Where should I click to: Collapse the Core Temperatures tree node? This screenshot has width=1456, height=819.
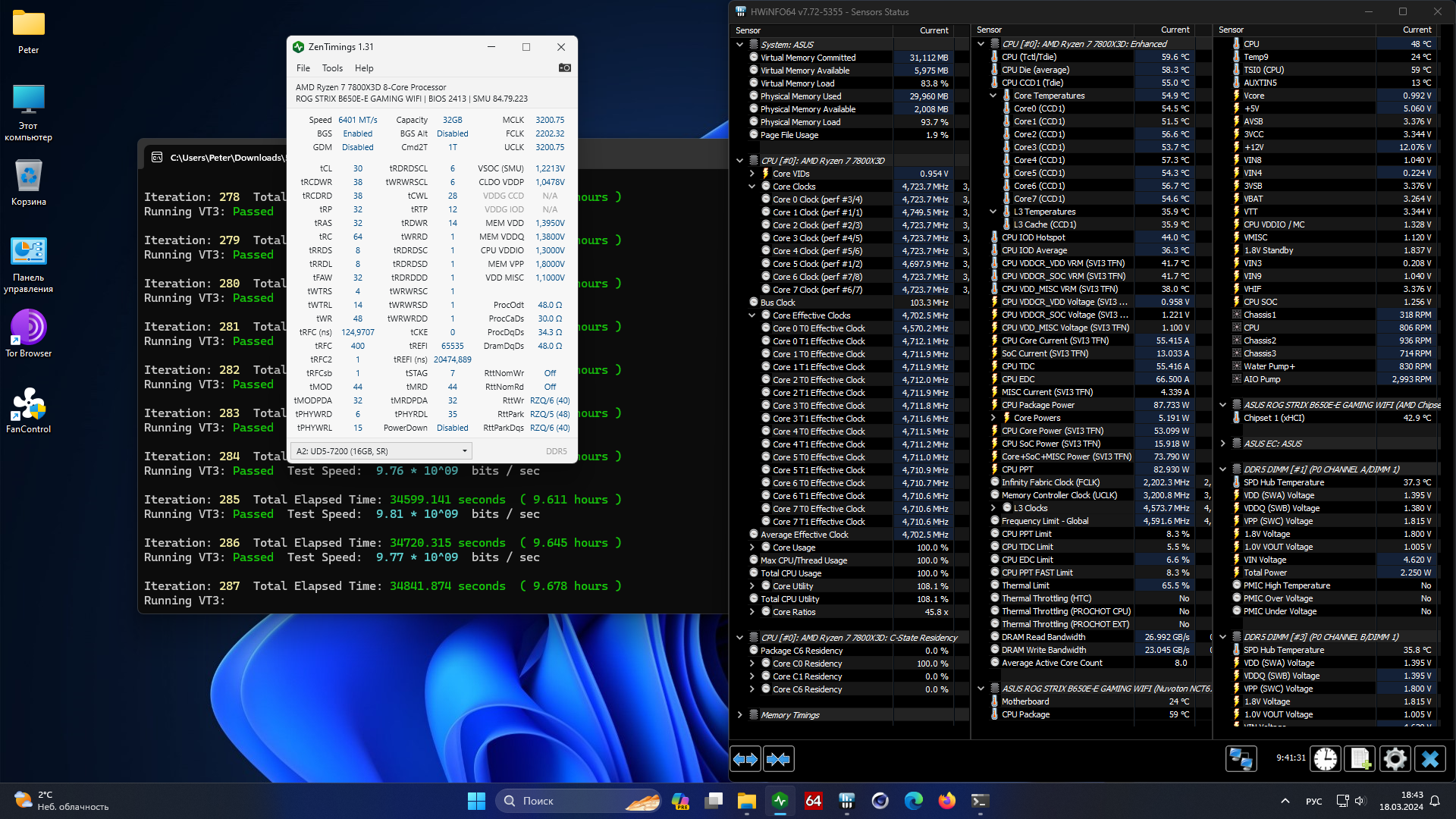993,96
